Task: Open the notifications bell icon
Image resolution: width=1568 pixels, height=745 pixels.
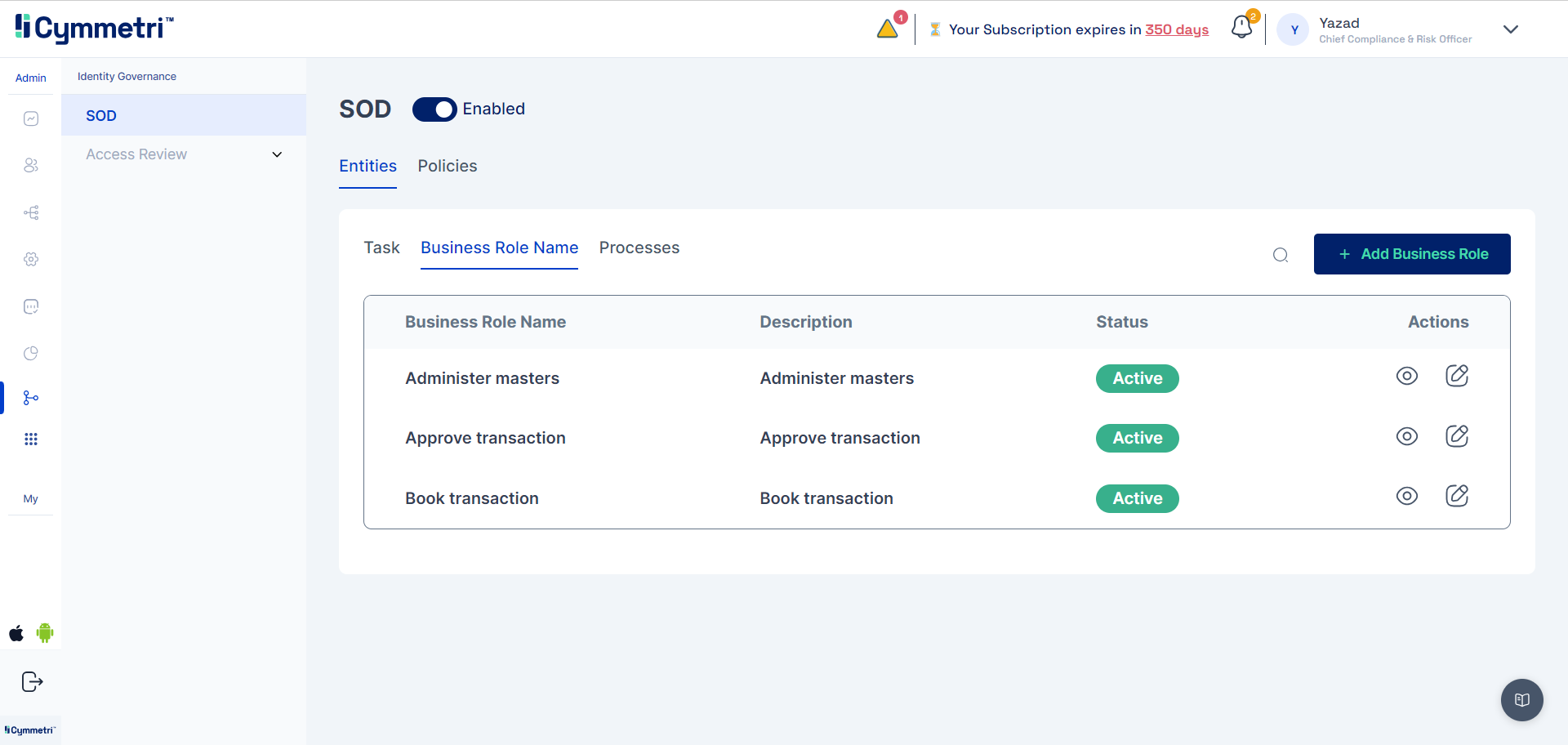Action: pyautogui.click(x=1241, y=28)
